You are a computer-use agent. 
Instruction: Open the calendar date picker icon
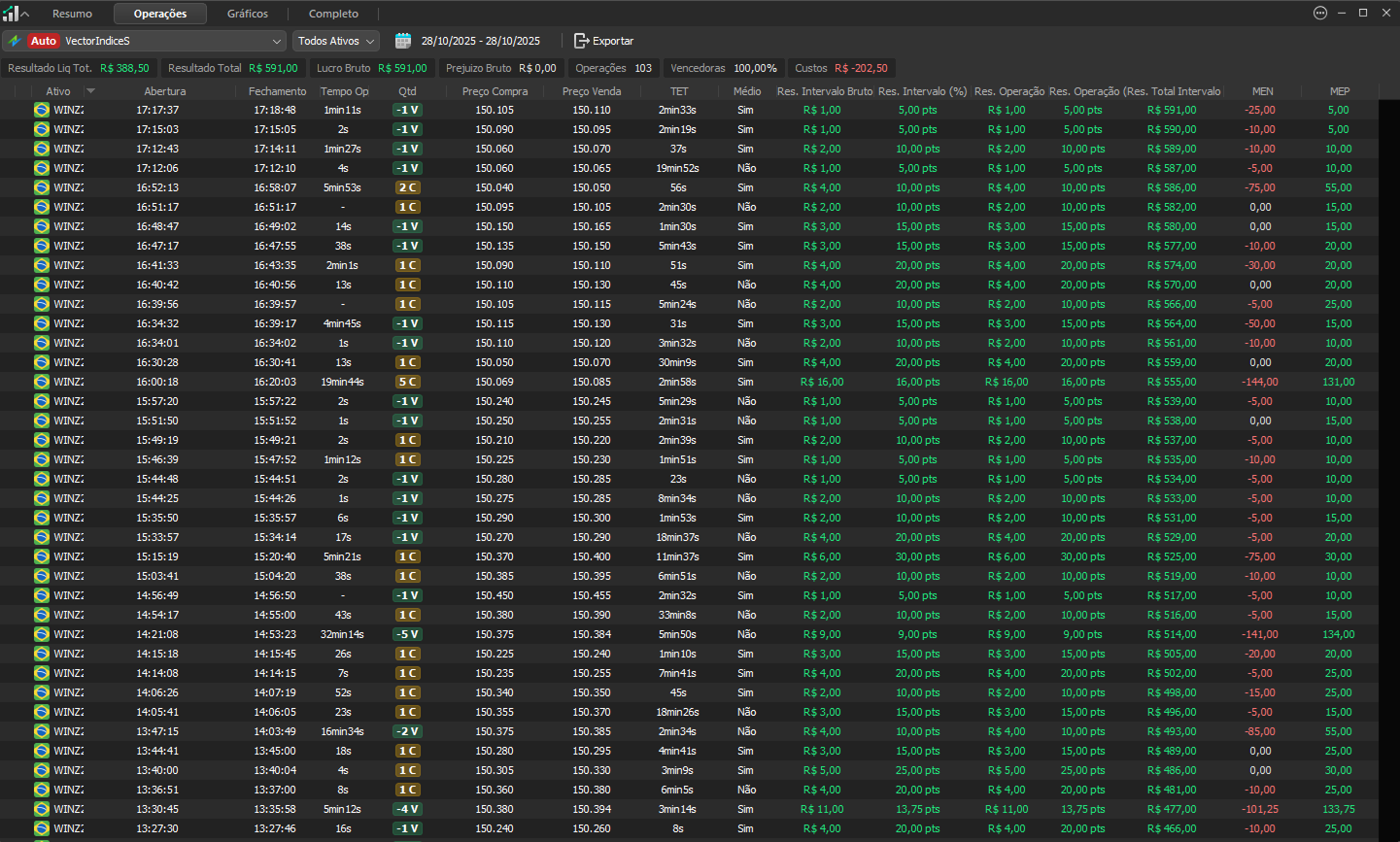[x=403, y=41]
